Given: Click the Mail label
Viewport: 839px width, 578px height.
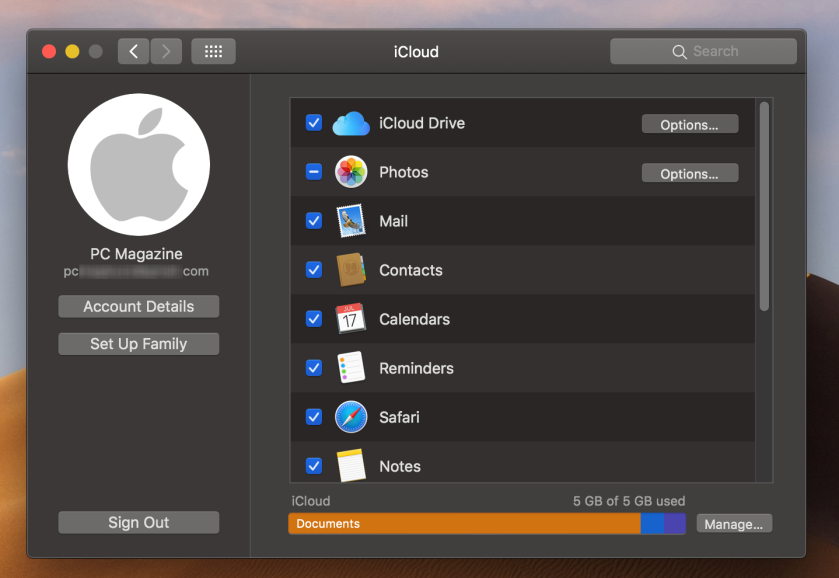Looking at the screenshot, I should (393, 221).
